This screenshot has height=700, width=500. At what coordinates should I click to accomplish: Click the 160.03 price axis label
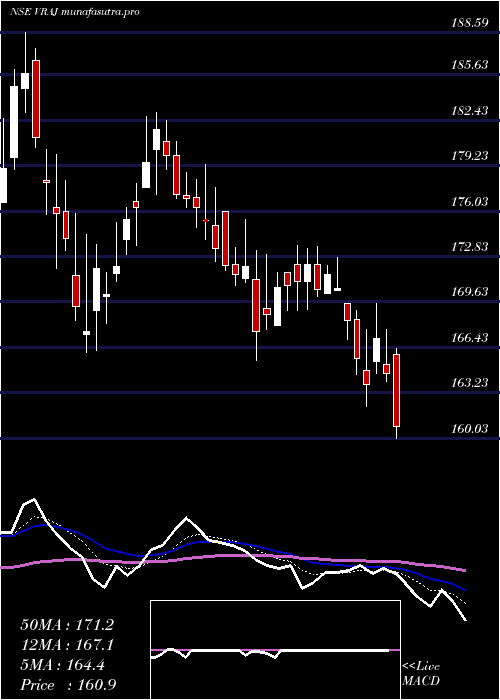[x=469, y=429]
